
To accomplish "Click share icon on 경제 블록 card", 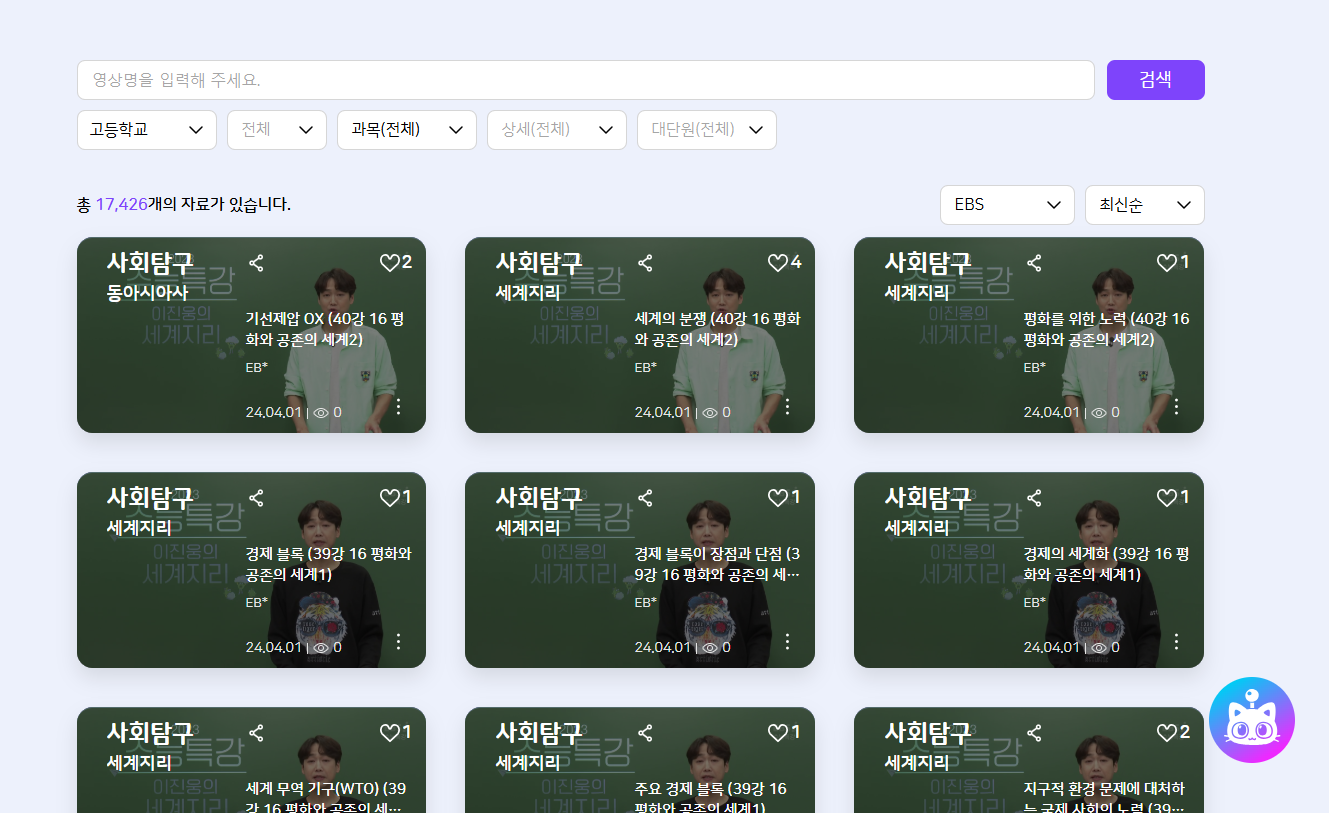I will (256, 498).
